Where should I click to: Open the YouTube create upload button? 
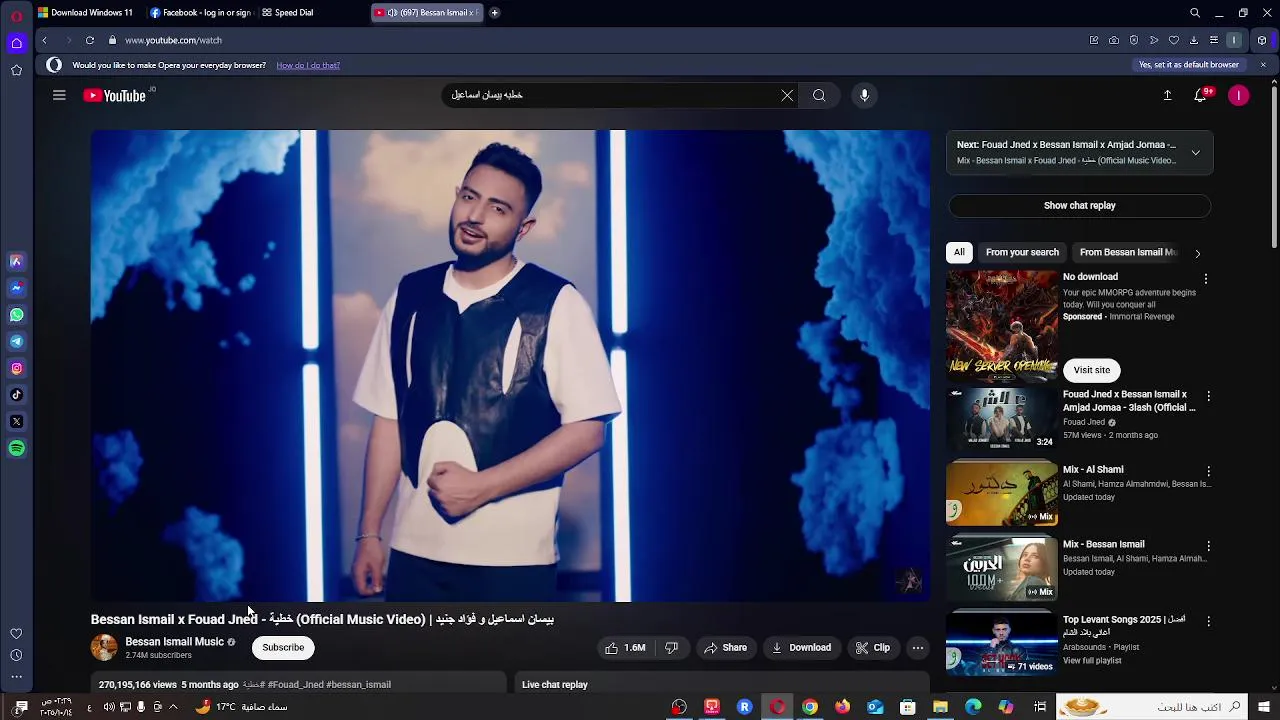(x=1167, y=95)
